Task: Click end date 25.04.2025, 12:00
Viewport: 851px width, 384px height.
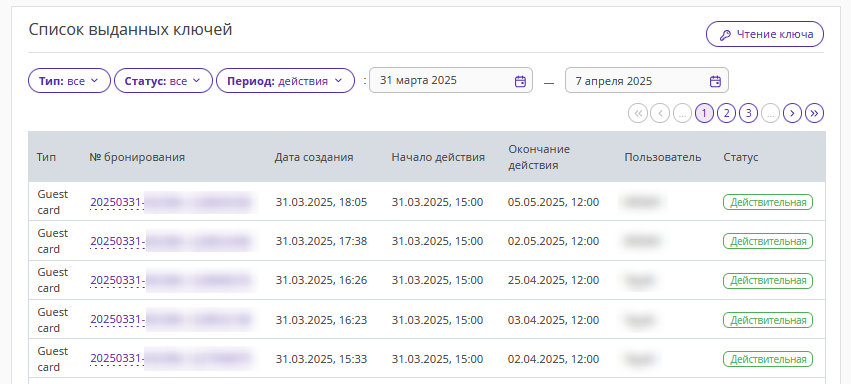Action: [554, 280]
